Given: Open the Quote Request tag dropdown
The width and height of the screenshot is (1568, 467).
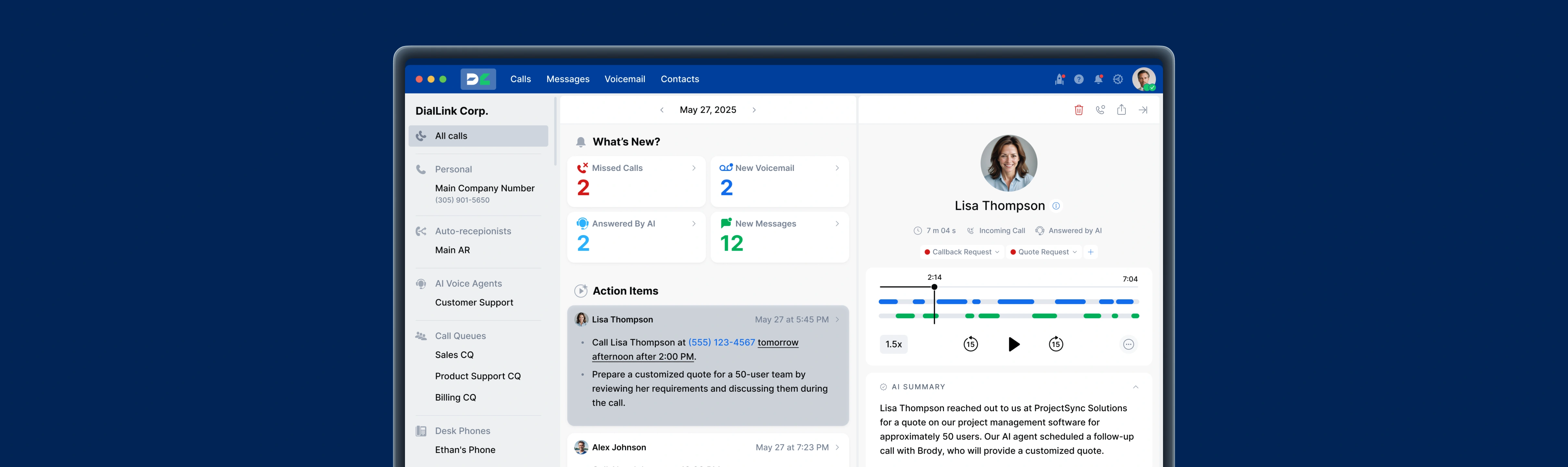Looking at the screenshot, I should point(1044,252).
